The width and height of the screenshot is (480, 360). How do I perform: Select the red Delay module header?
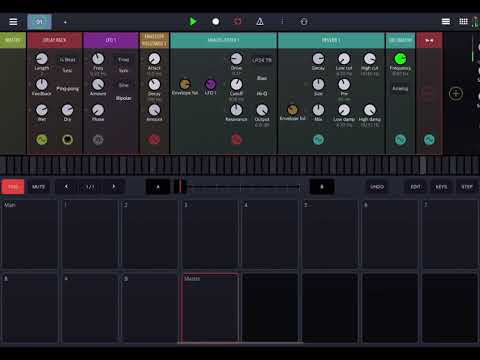tap(55, 40)
